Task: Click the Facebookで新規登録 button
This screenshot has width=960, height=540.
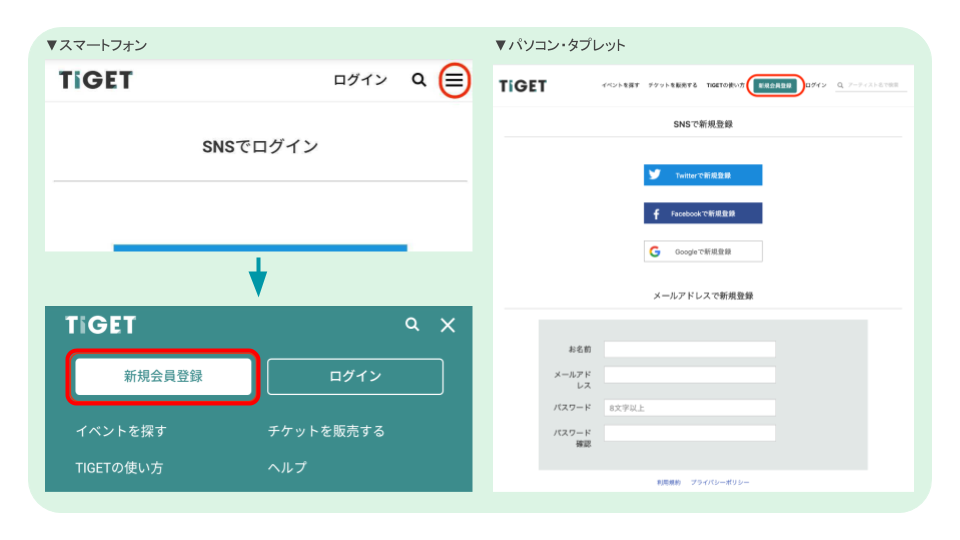Action: click(x=703, y=213)
